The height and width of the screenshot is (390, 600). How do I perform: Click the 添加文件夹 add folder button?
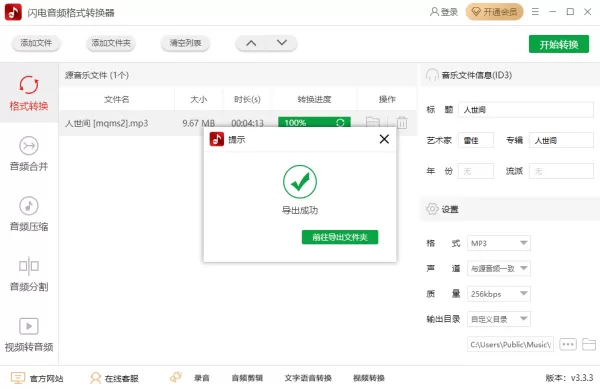[111, 43]
